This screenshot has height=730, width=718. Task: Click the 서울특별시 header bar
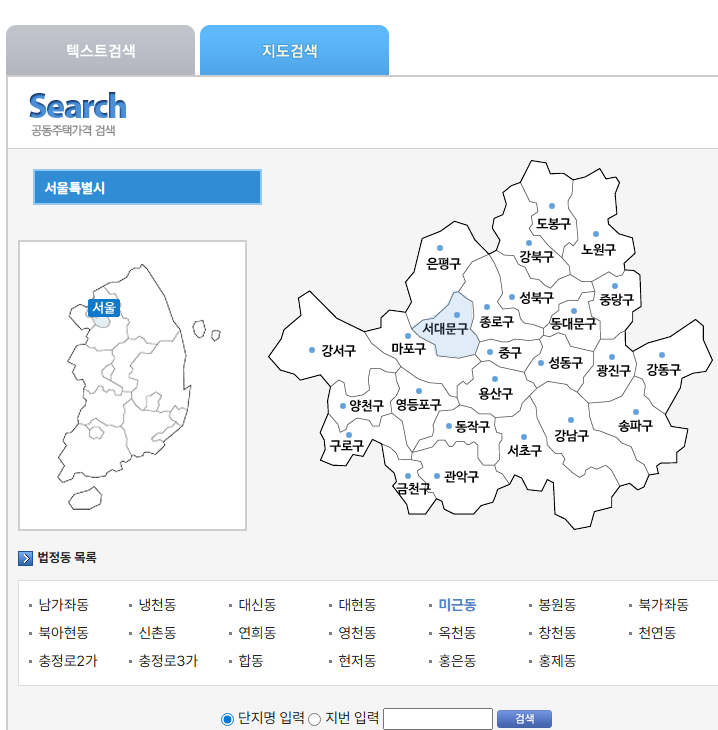click(x=147, y=187)
